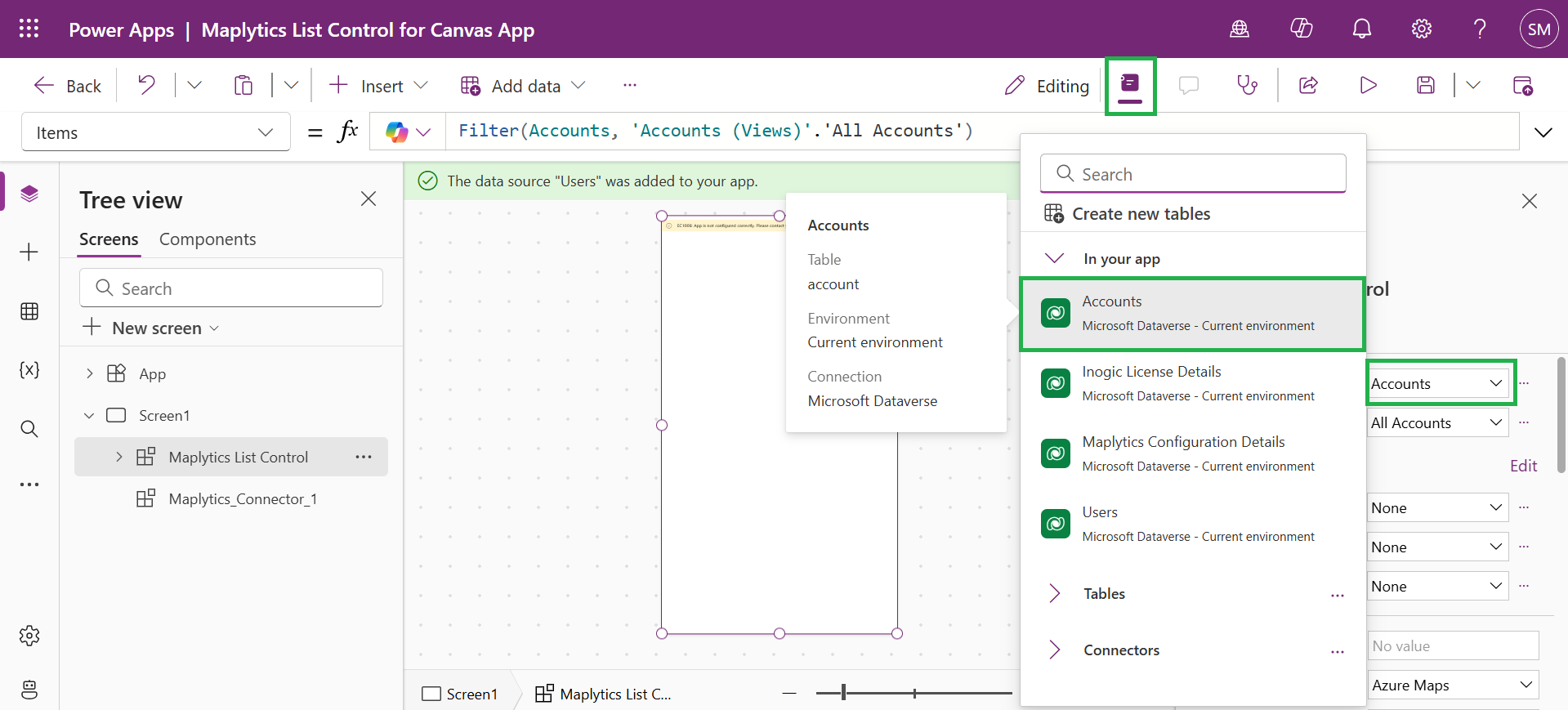
Task: Select Maplytics Configuration Details data source
Action: point(1193,453)
